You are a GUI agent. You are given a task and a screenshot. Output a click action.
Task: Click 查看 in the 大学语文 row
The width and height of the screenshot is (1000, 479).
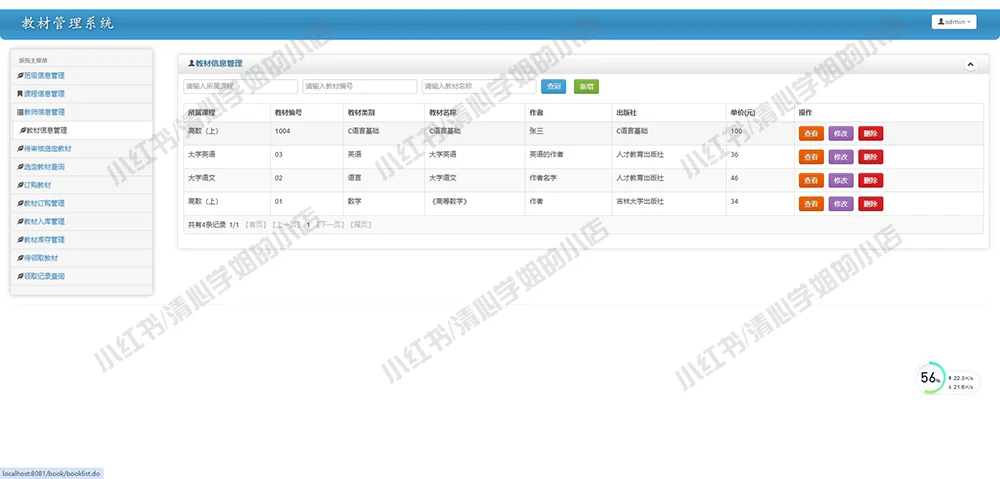point(811,181)
